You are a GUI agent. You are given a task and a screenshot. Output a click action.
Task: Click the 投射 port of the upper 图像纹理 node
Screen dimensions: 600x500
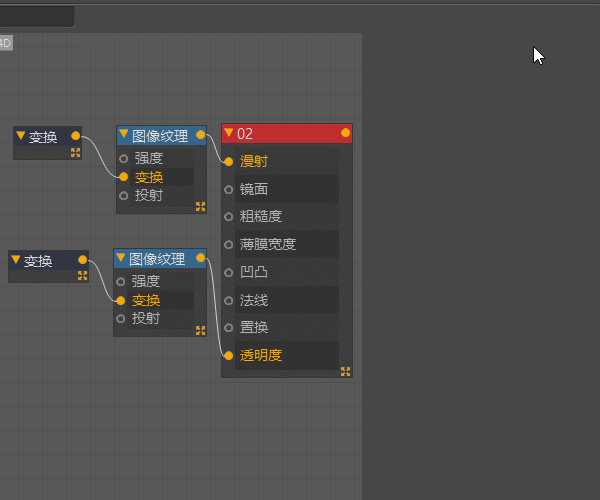[123, 195]
